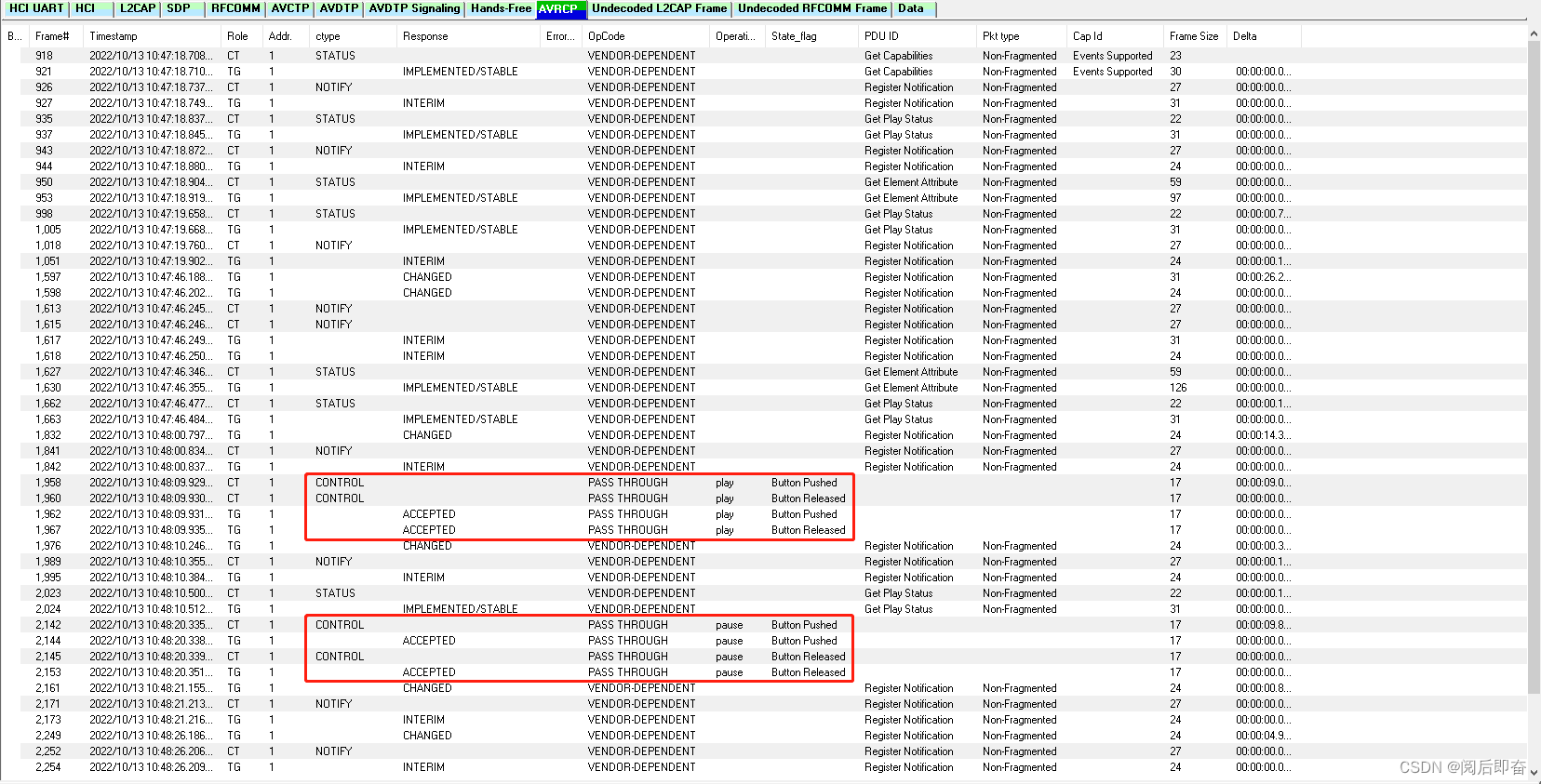Select the AVRCP tab
1541x784 pixels.
561,8
